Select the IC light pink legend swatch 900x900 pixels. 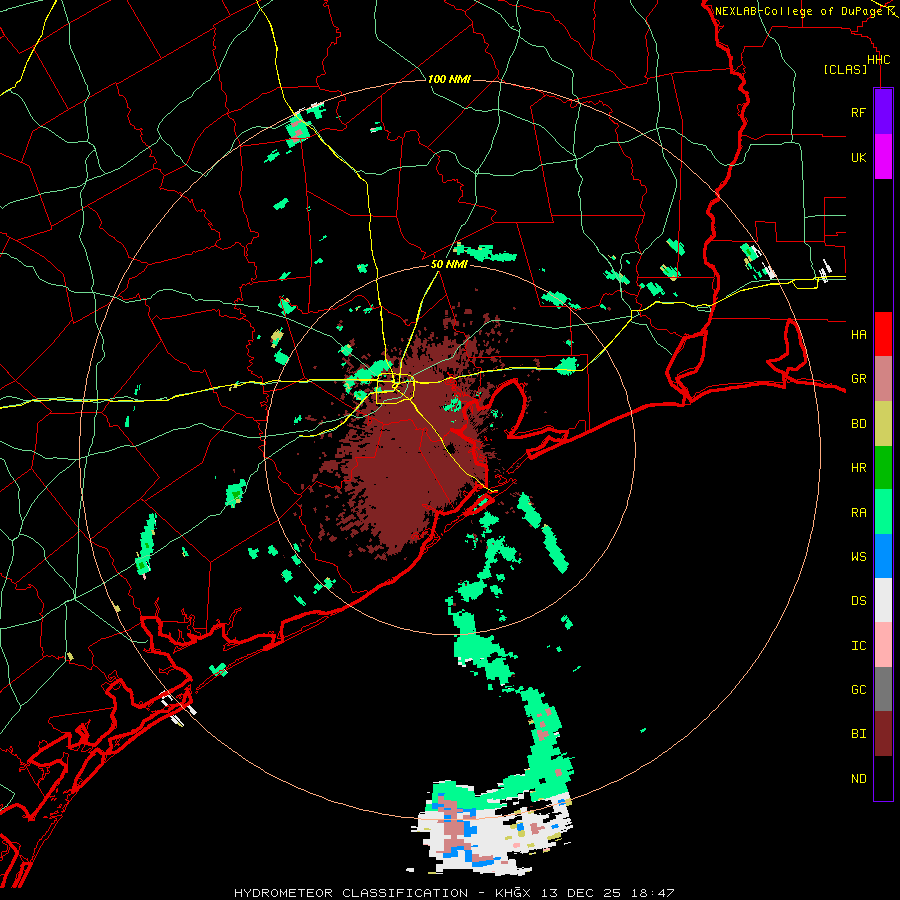[x=883, y=645]
